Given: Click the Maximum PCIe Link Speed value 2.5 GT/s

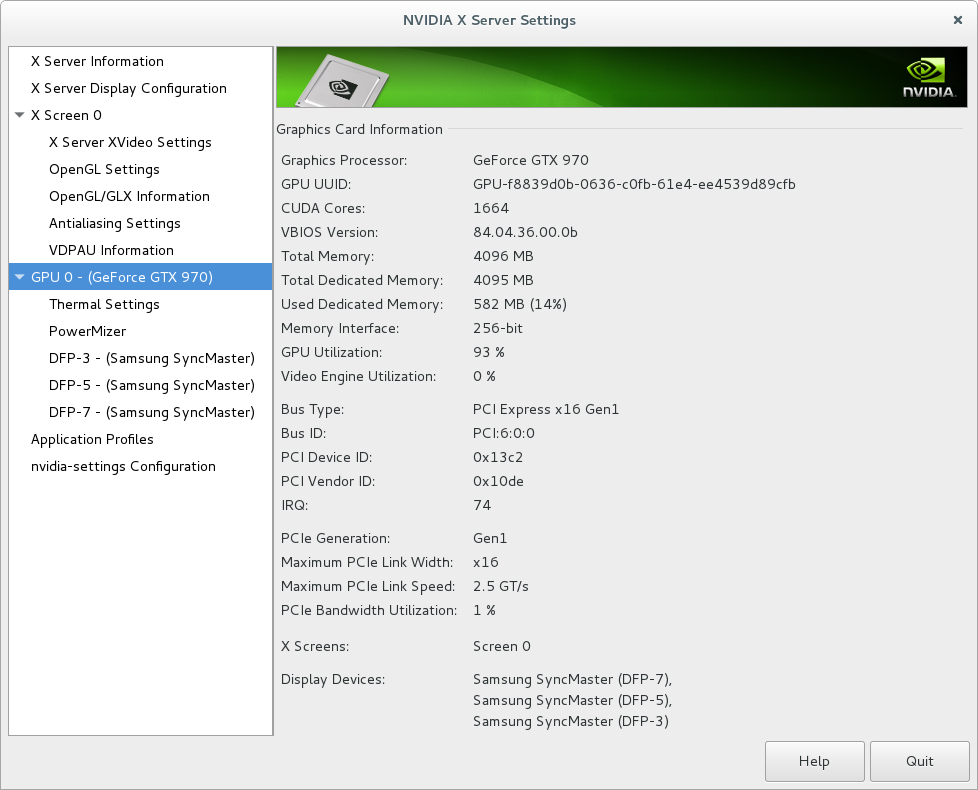Looking at the screenshot, I should coord(501,587).
